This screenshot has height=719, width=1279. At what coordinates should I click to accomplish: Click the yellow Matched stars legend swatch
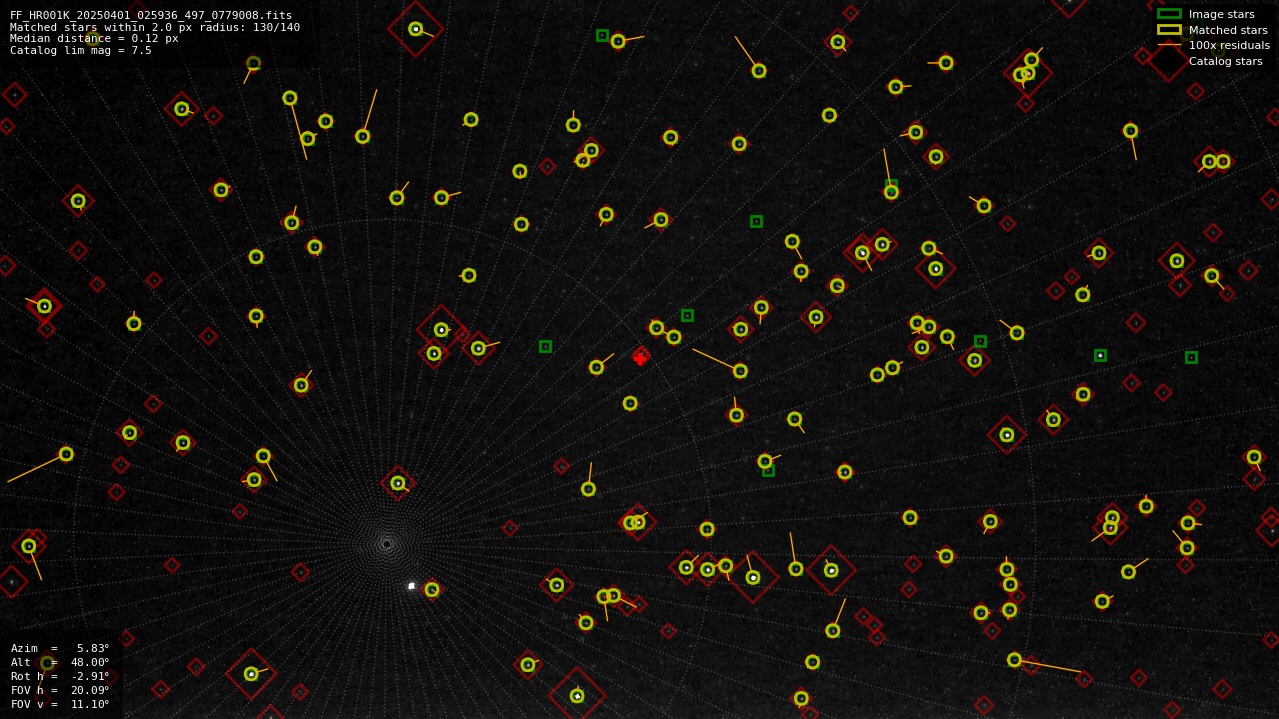1169,30
